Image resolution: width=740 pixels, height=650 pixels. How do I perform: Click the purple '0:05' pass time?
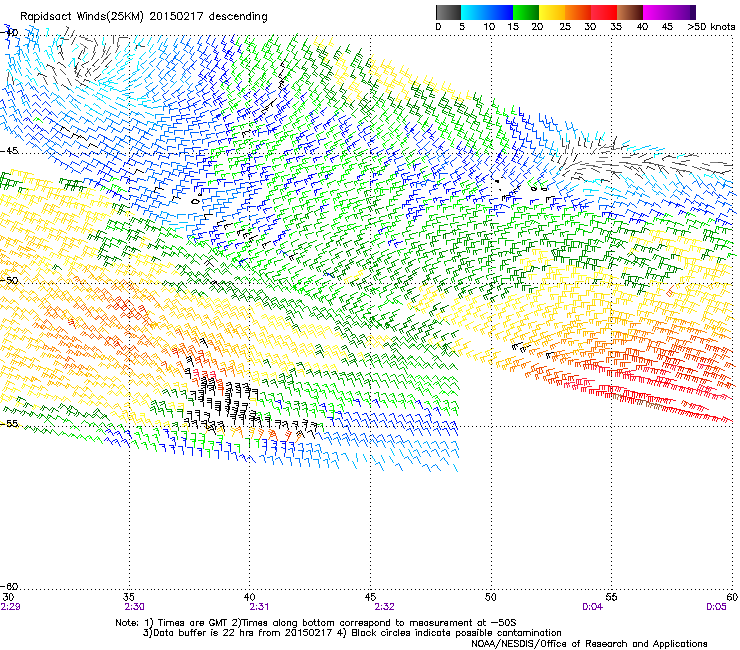pyautogui.click(x=716, y=607)
